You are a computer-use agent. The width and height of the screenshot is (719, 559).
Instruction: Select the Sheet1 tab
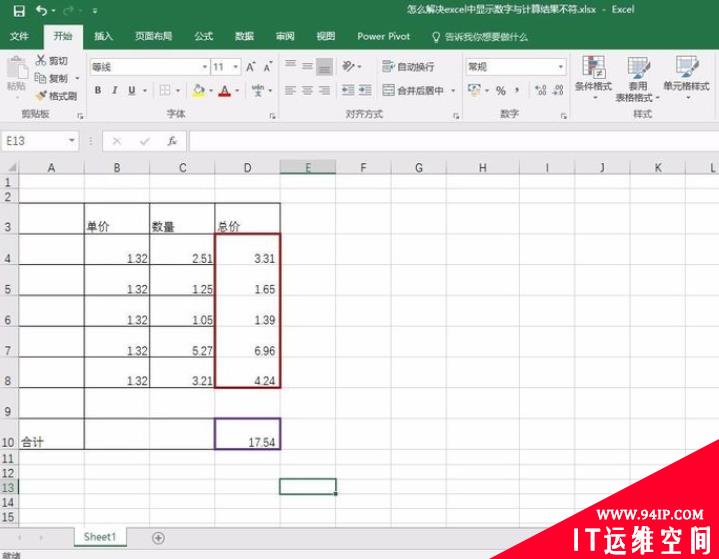tap(100, 537)
